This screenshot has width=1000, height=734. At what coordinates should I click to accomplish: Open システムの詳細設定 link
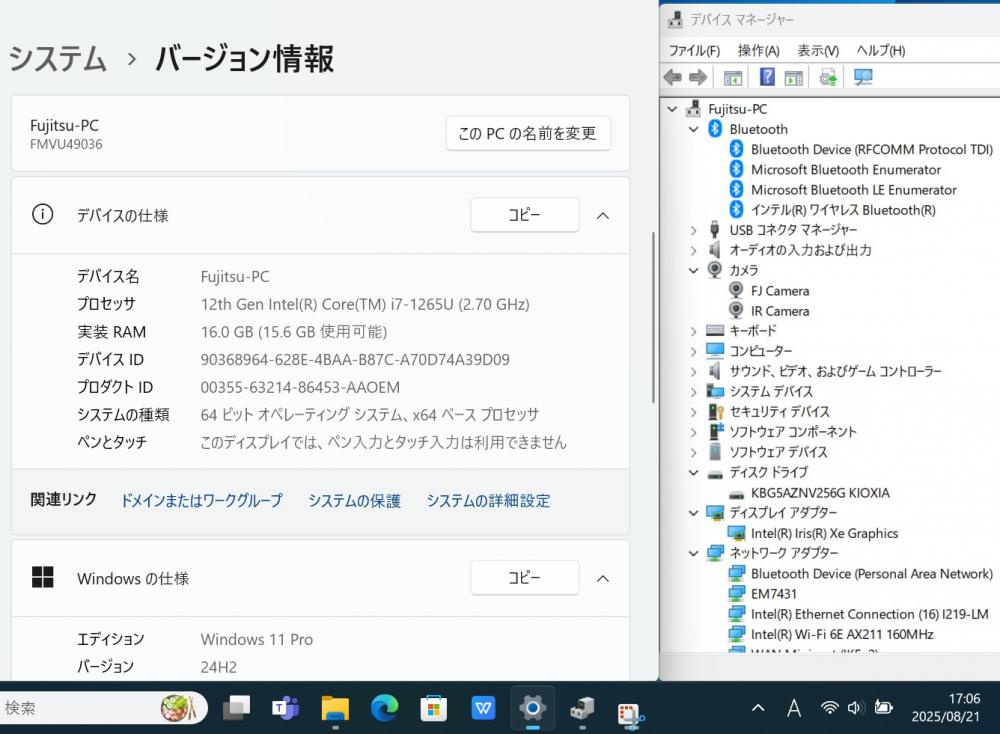(x=489, y=501)
